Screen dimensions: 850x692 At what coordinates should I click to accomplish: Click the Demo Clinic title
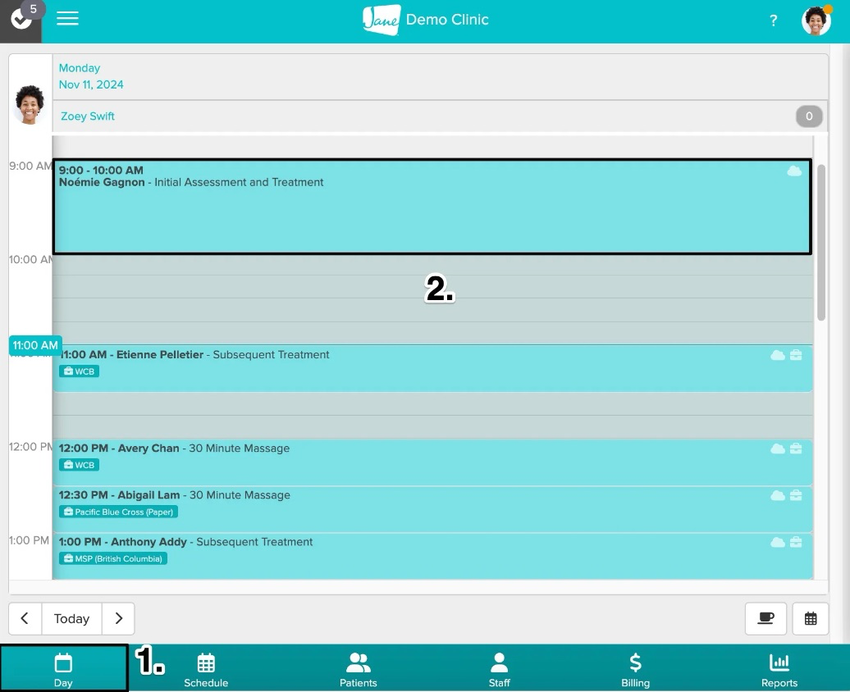coord(447,20)
